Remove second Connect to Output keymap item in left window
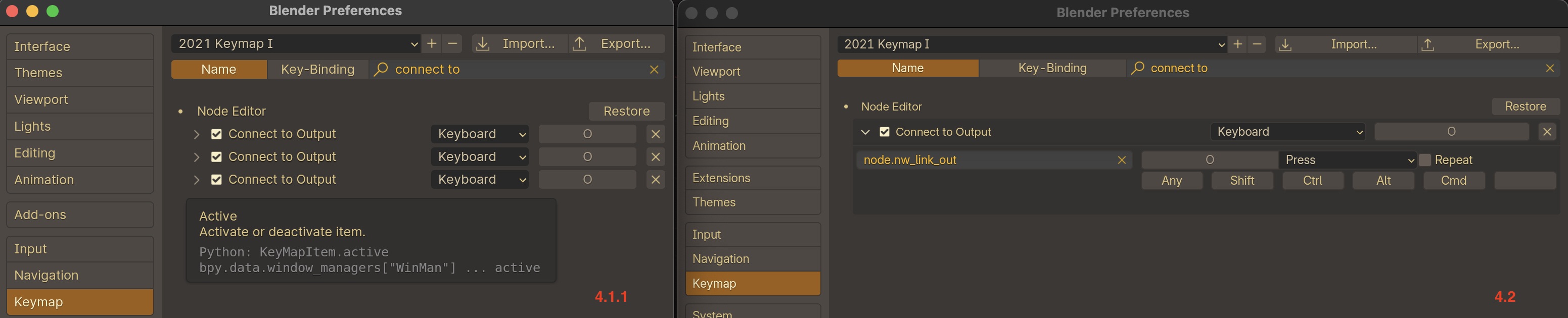The height and width of the screenshot is (318, 1568). [656, 157]
